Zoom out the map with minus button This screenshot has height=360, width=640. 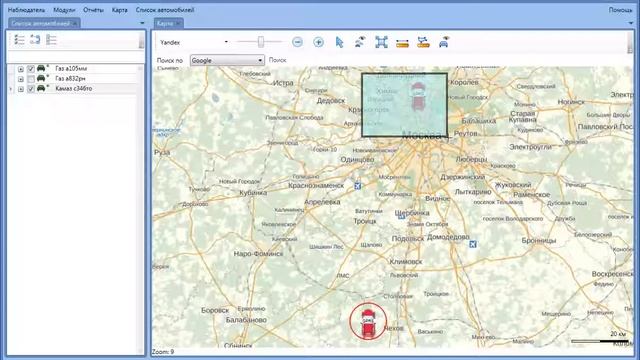tap(298, 42)
